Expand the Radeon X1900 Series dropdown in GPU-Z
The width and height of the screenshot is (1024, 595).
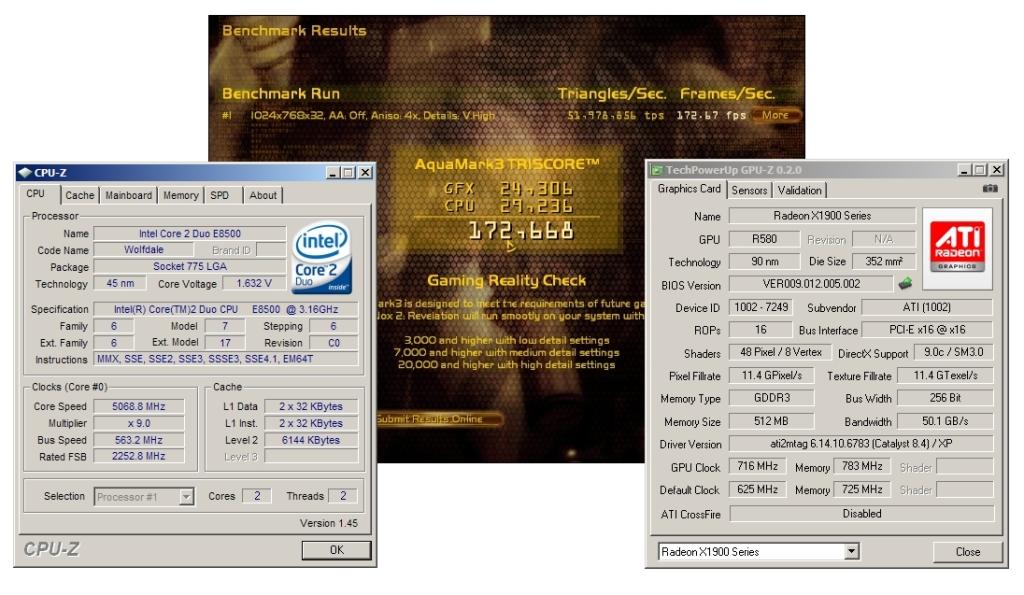pyautogui.click(x=851, y=551)
